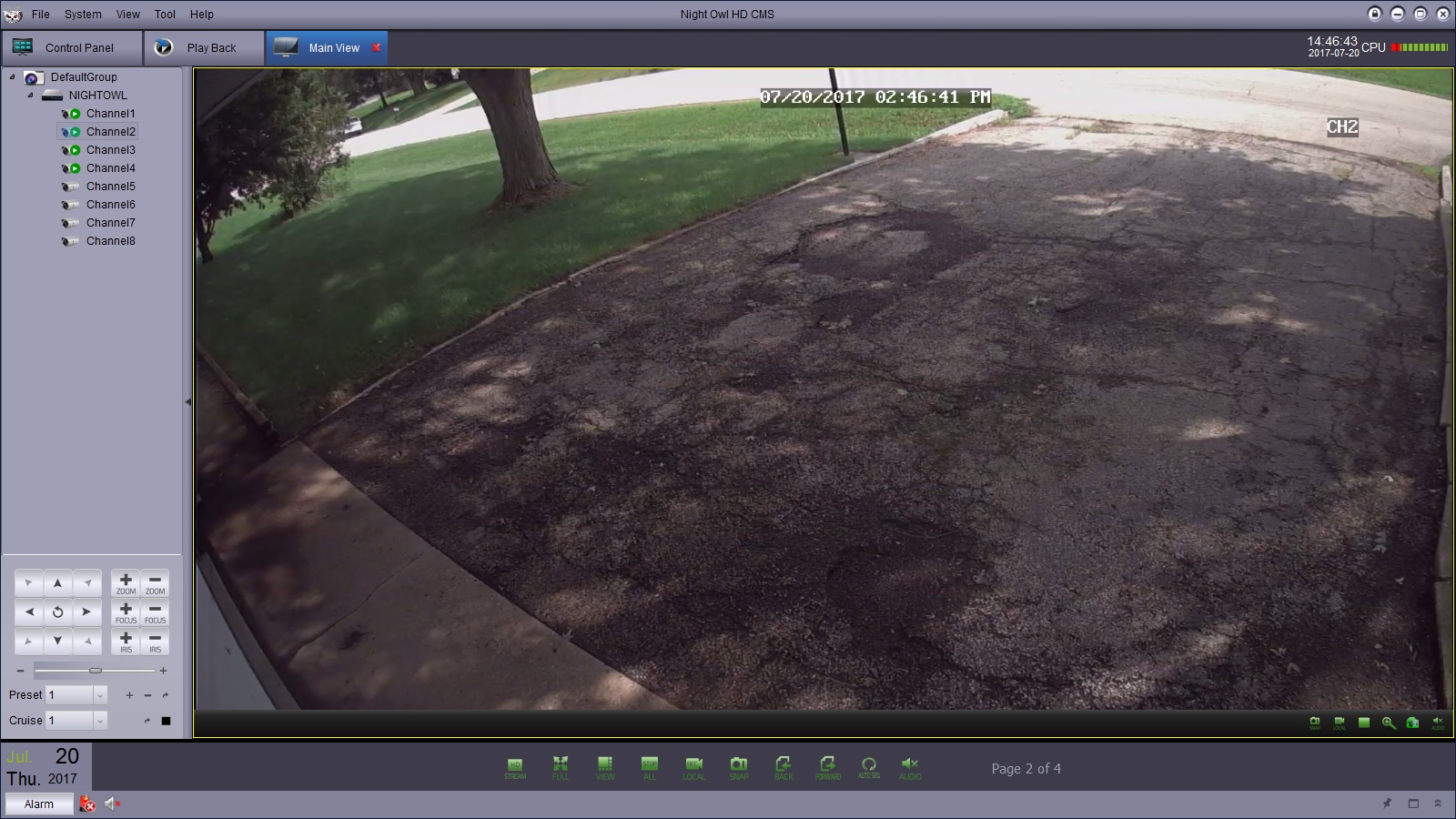This screenshot has width=1456, height=819.
Task: Collapse the left sidebar with the arrow handle
Action: click(x=188, y=401)
